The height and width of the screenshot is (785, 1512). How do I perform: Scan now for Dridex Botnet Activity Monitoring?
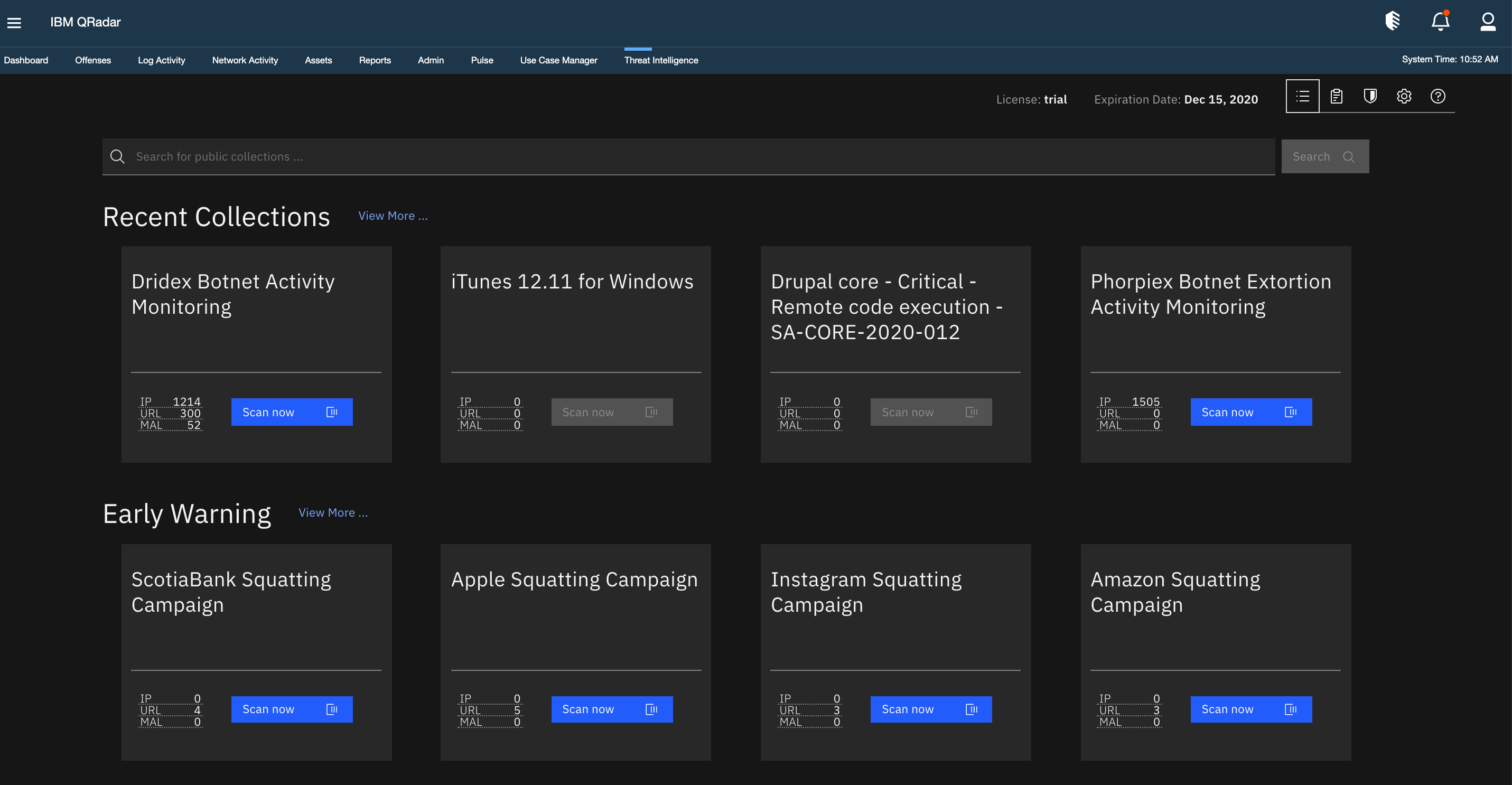tap(292, 413)
